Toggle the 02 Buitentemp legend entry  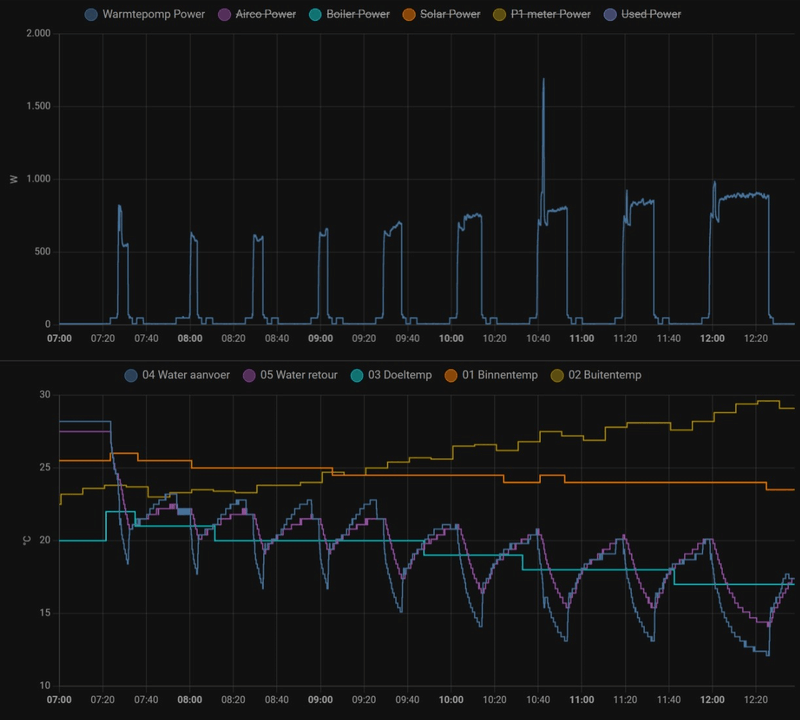click(596, 375)
